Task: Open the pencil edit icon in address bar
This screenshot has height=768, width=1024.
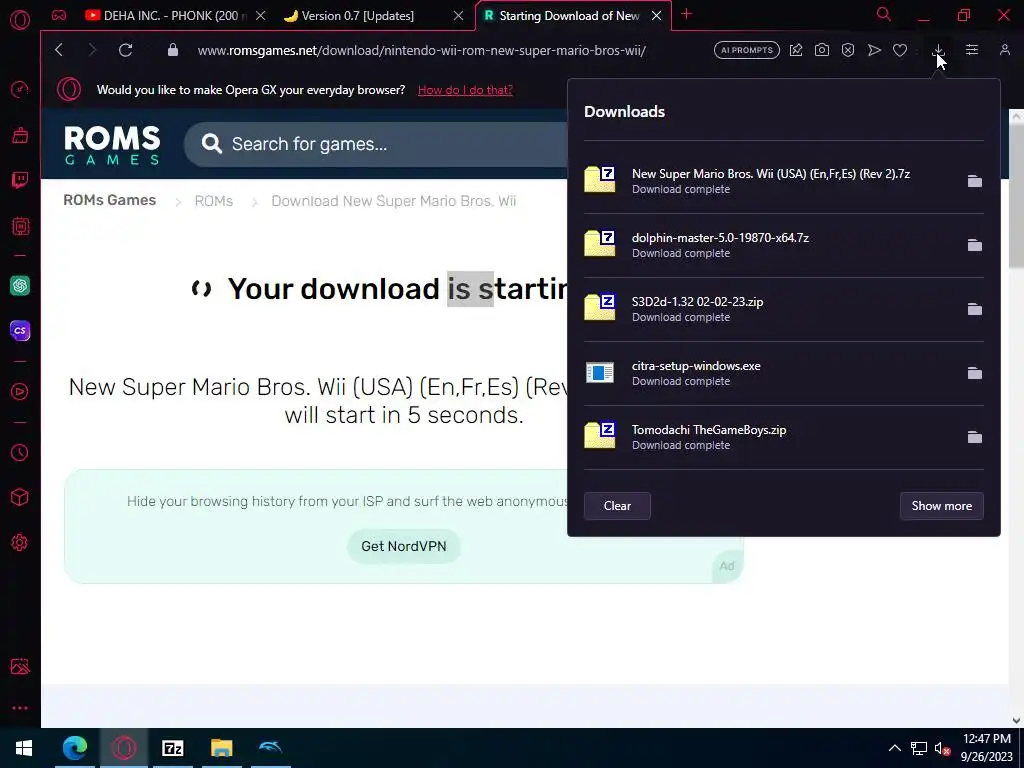Action: pos(796,50)
